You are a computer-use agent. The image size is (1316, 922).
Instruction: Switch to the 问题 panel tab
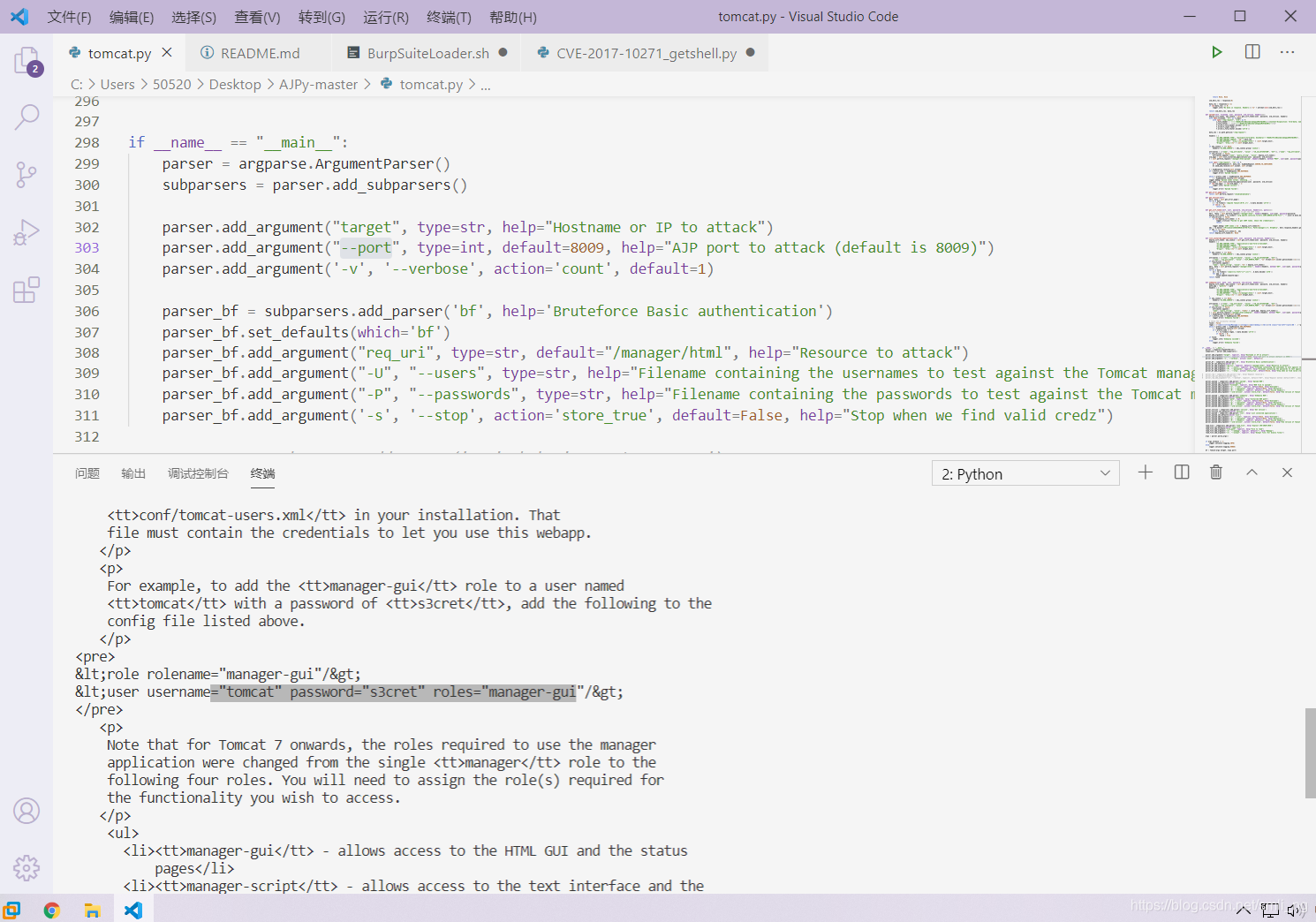(x=87, y=473)
